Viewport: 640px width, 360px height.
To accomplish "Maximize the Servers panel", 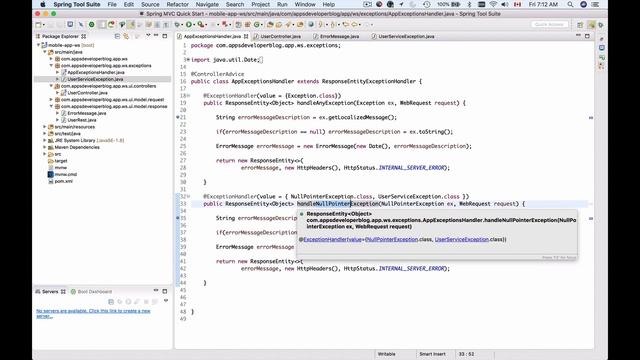I will click(165, 291).
